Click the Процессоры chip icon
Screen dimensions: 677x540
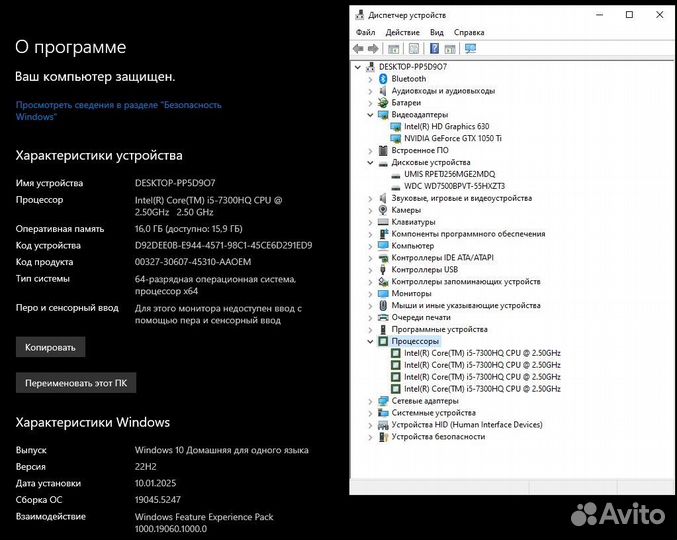pyautogui.click(x=383, y=341)
